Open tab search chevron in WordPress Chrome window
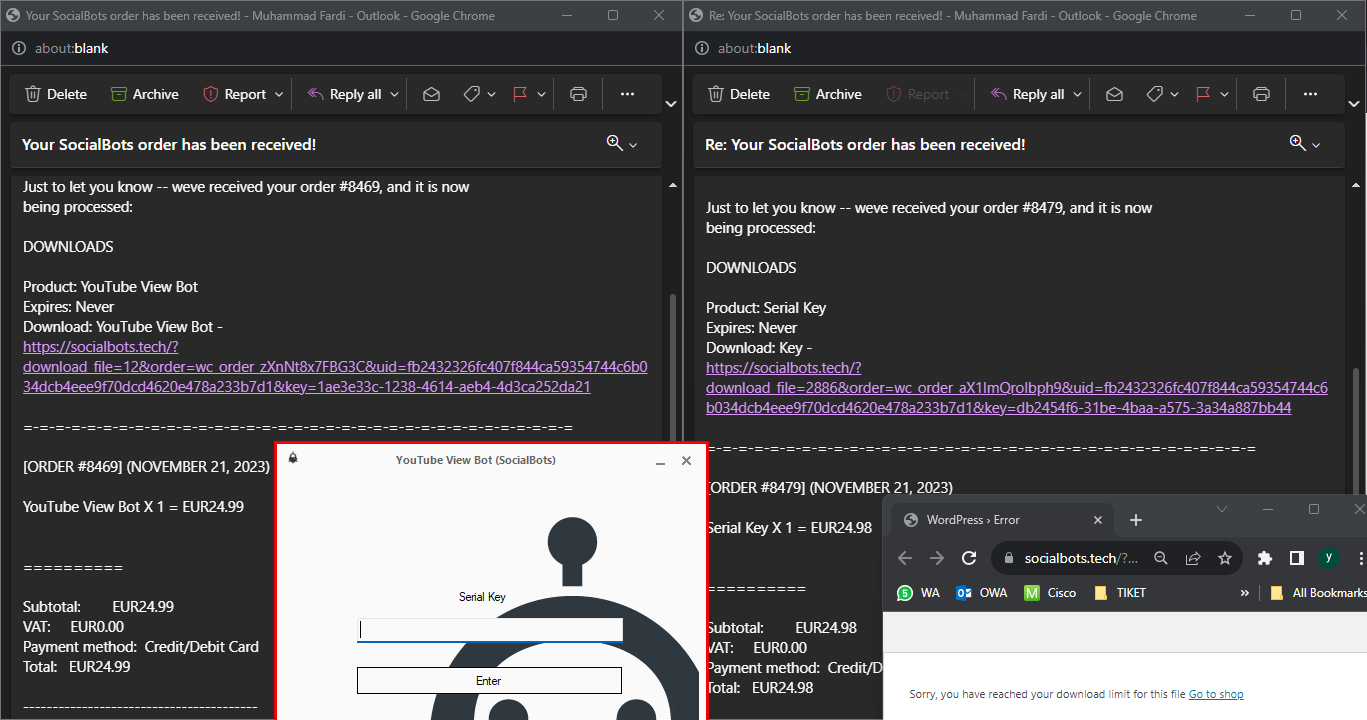This screenshot has height=720, width=1367. pyautogui.click(x=1222, y=509)
